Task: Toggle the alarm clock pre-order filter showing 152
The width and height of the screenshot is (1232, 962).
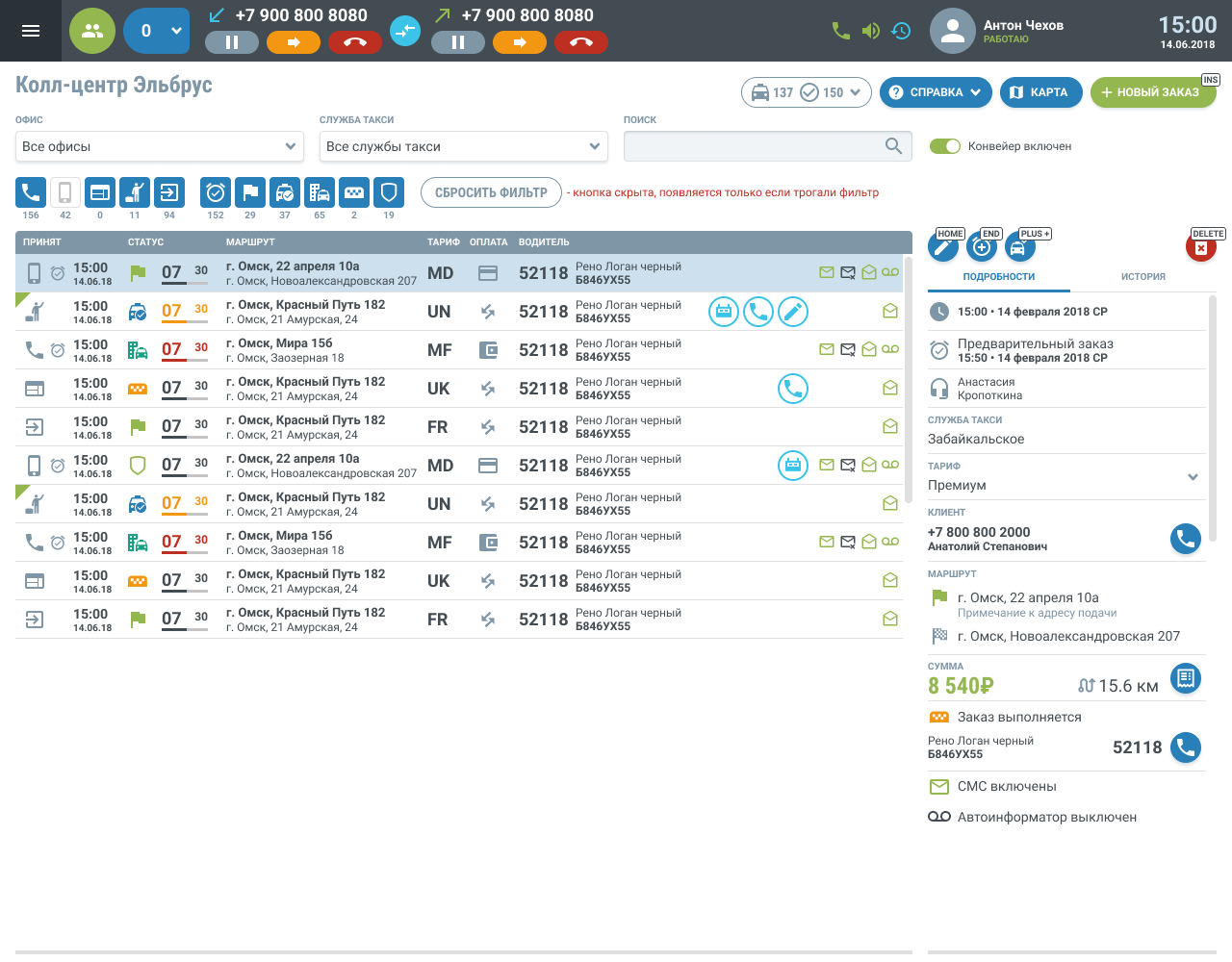Action: pyautogui.click(x=216, y=192)
